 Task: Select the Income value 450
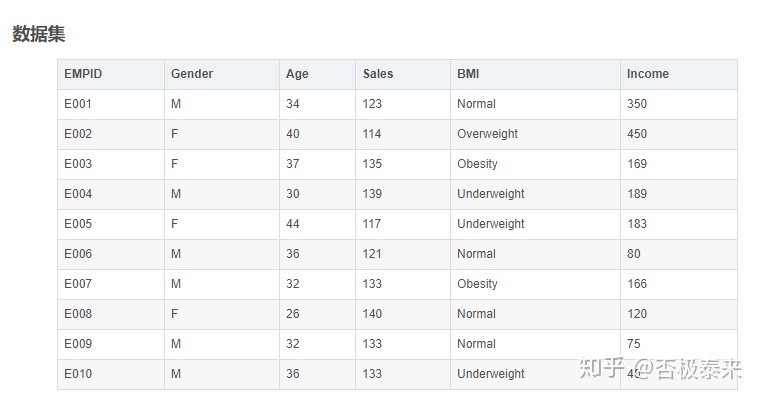637,134
